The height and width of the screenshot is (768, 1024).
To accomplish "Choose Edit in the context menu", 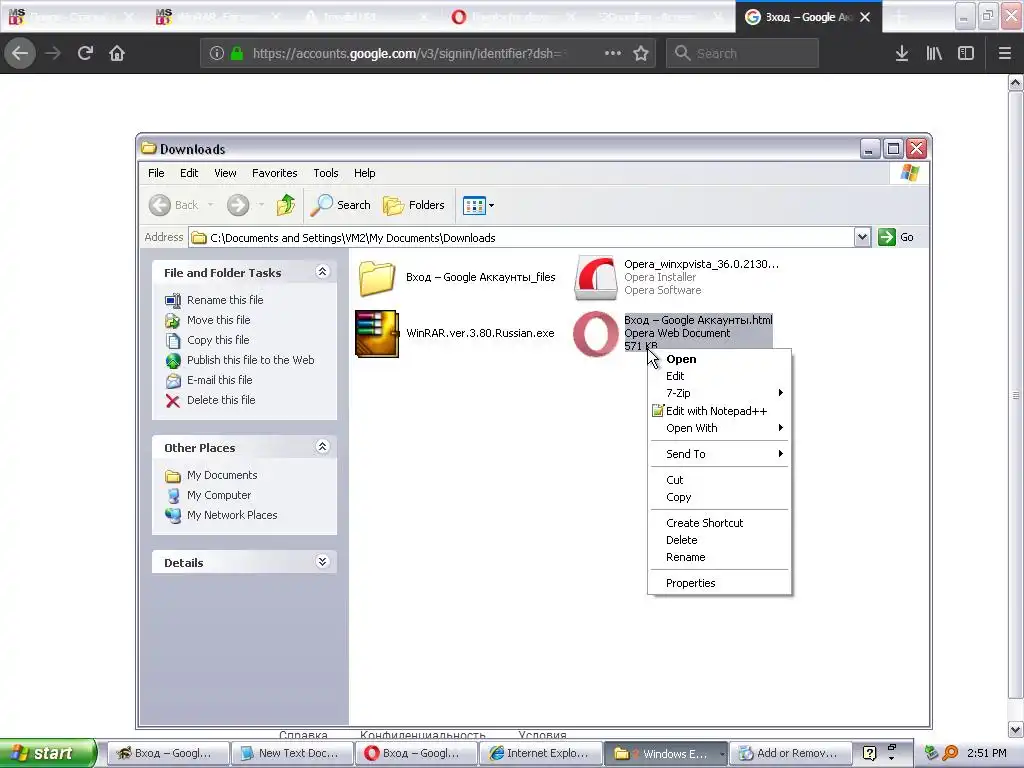I will (720, 376).
